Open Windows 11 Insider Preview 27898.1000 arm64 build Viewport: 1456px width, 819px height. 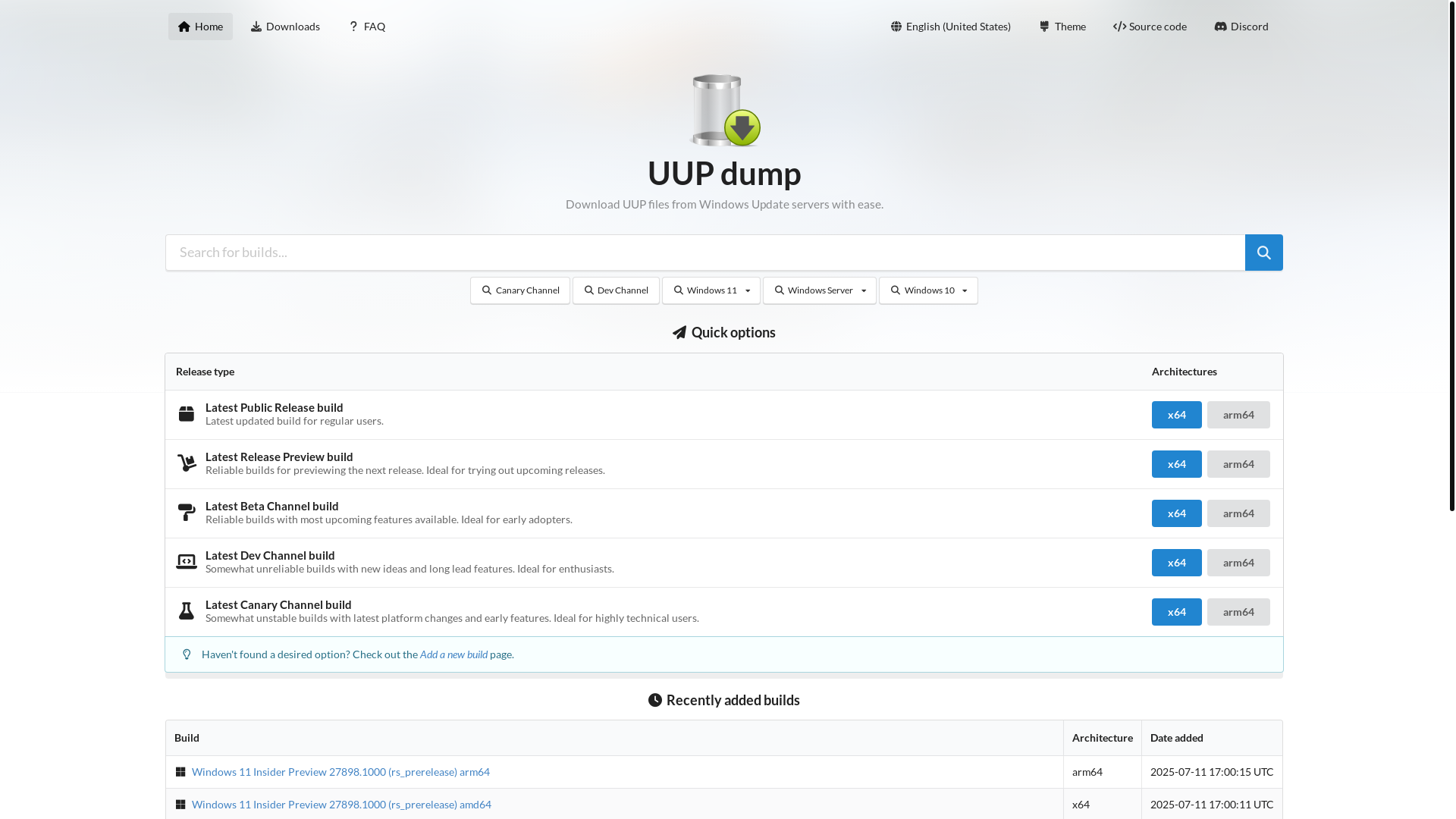coord(340,772)
